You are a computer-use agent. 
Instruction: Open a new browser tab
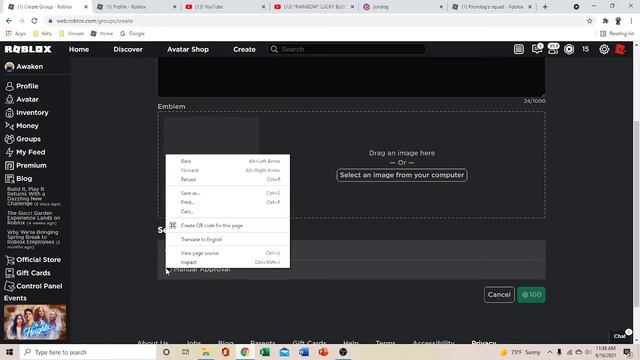(x=545, y=7)
